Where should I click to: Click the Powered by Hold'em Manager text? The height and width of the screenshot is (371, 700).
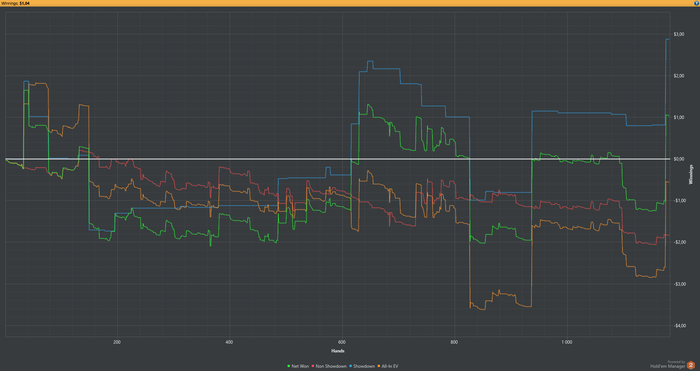pos(667,364)
